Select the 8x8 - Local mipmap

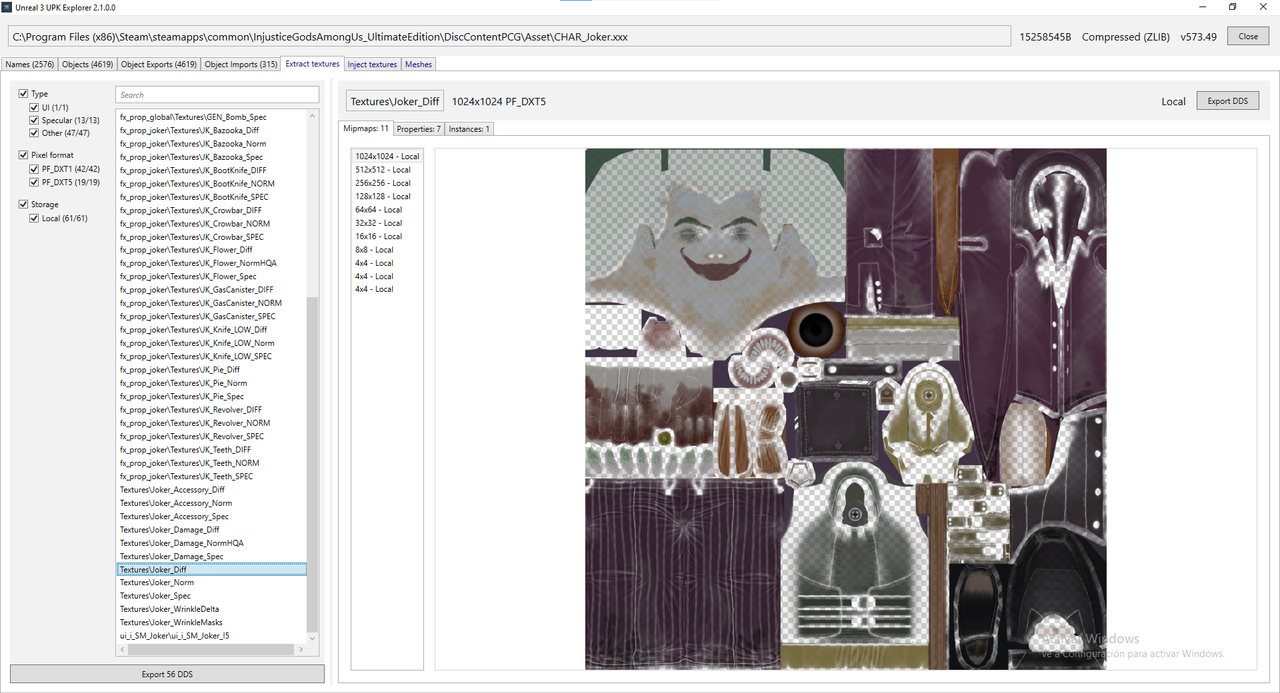[x=375, y=249]
